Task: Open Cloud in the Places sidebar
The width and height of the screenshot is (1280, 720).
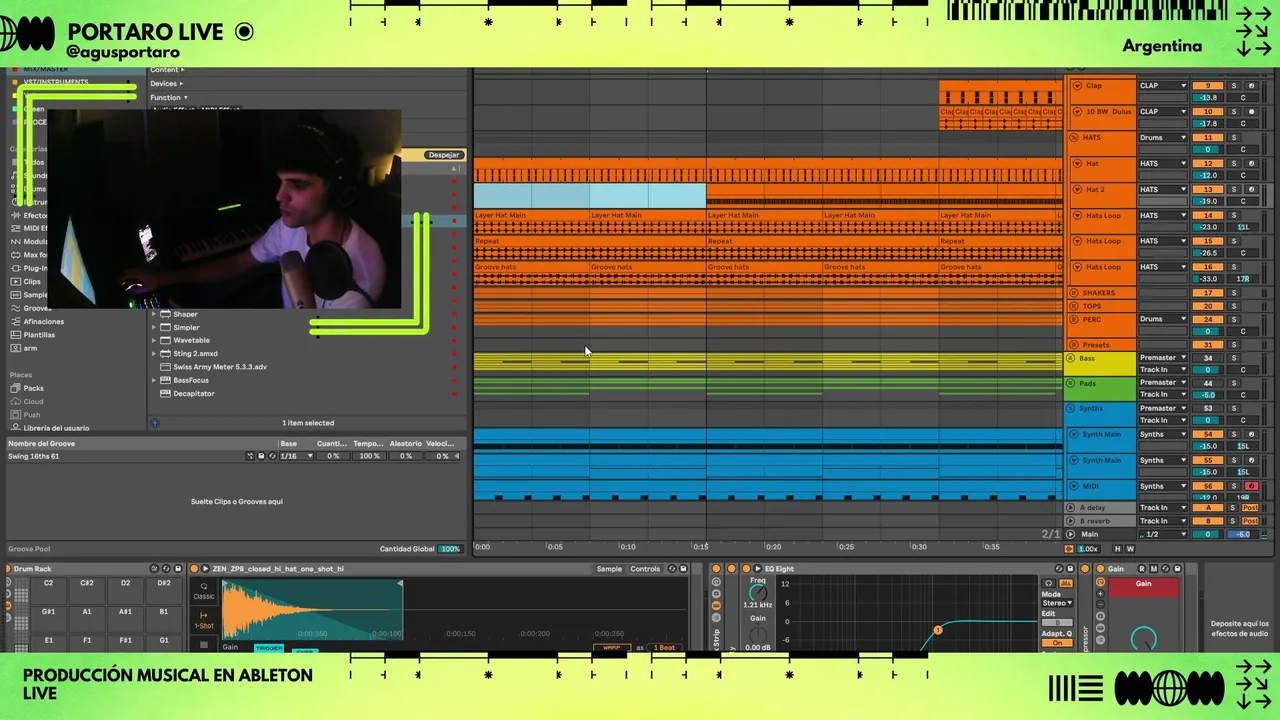Action: pos(34,401)
